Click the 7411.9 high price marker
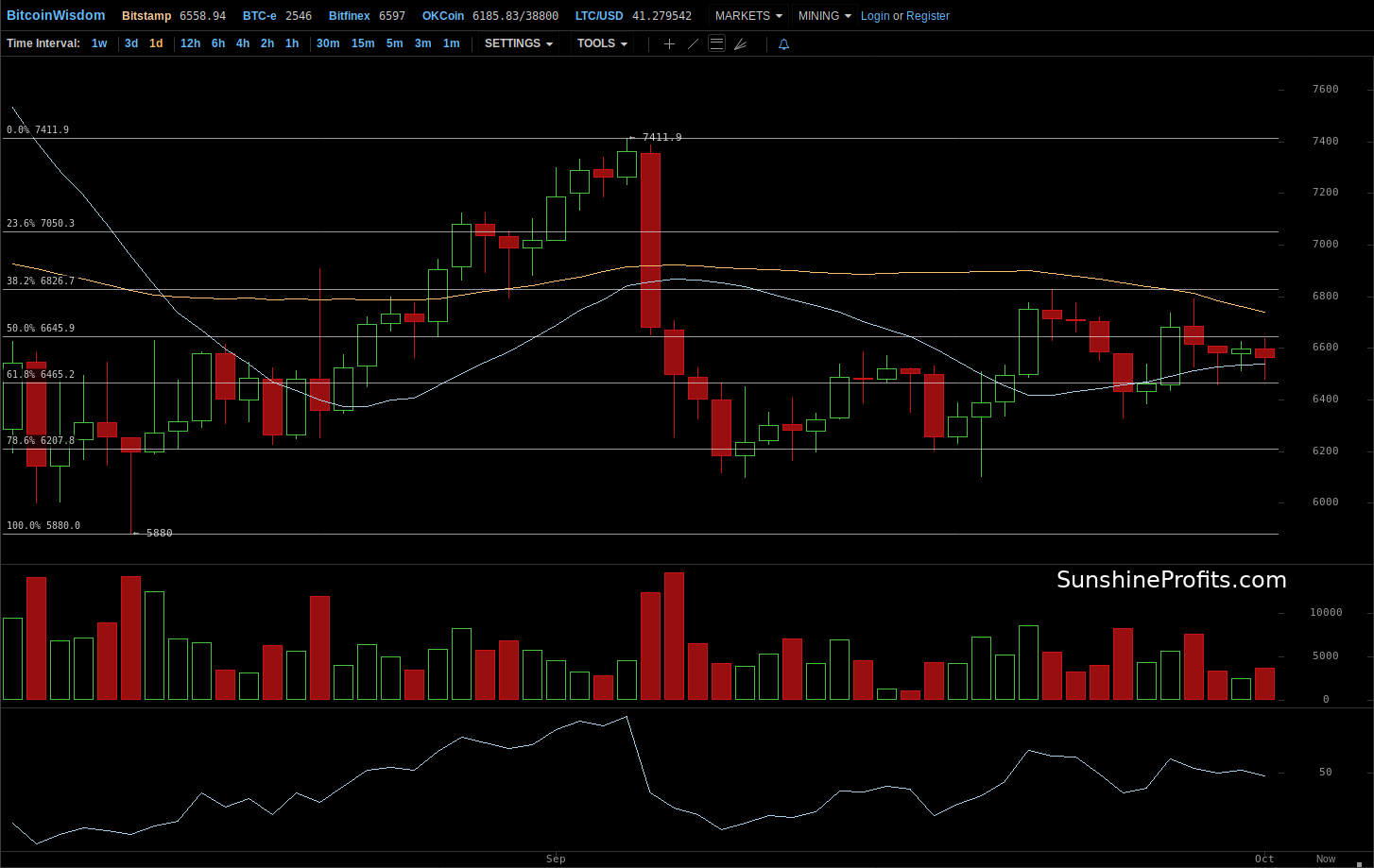Image resolution: width=1374 pixels, height=868 pixels. pyautogui.click(x=655, y=138)
